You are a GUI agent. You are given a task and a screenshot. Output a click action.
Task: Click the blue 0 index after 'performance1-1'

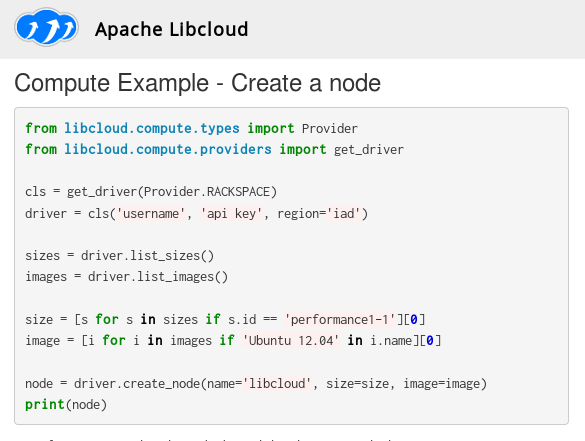click(413, 320)
